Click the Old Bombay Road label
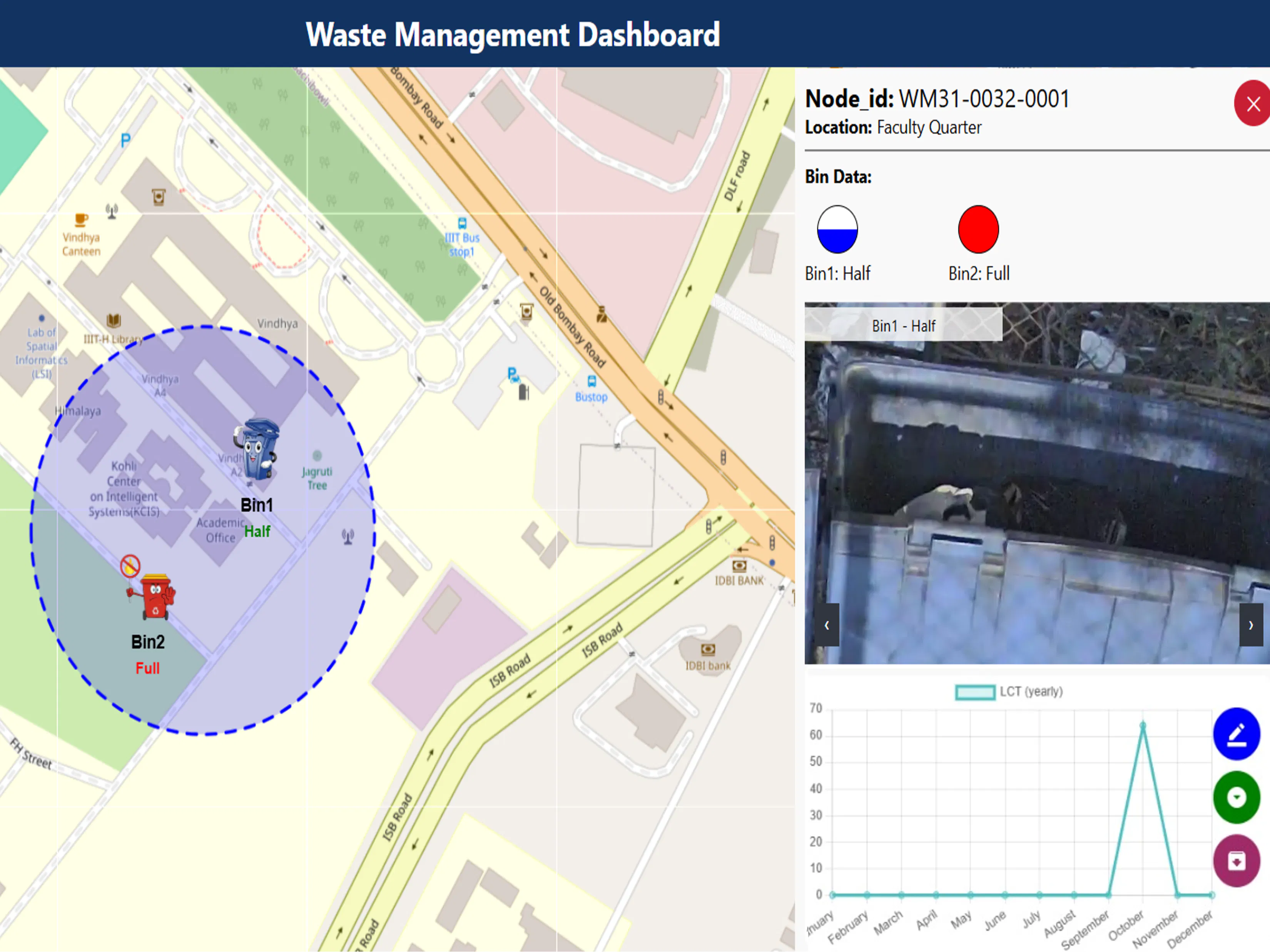 click(572, 327)
